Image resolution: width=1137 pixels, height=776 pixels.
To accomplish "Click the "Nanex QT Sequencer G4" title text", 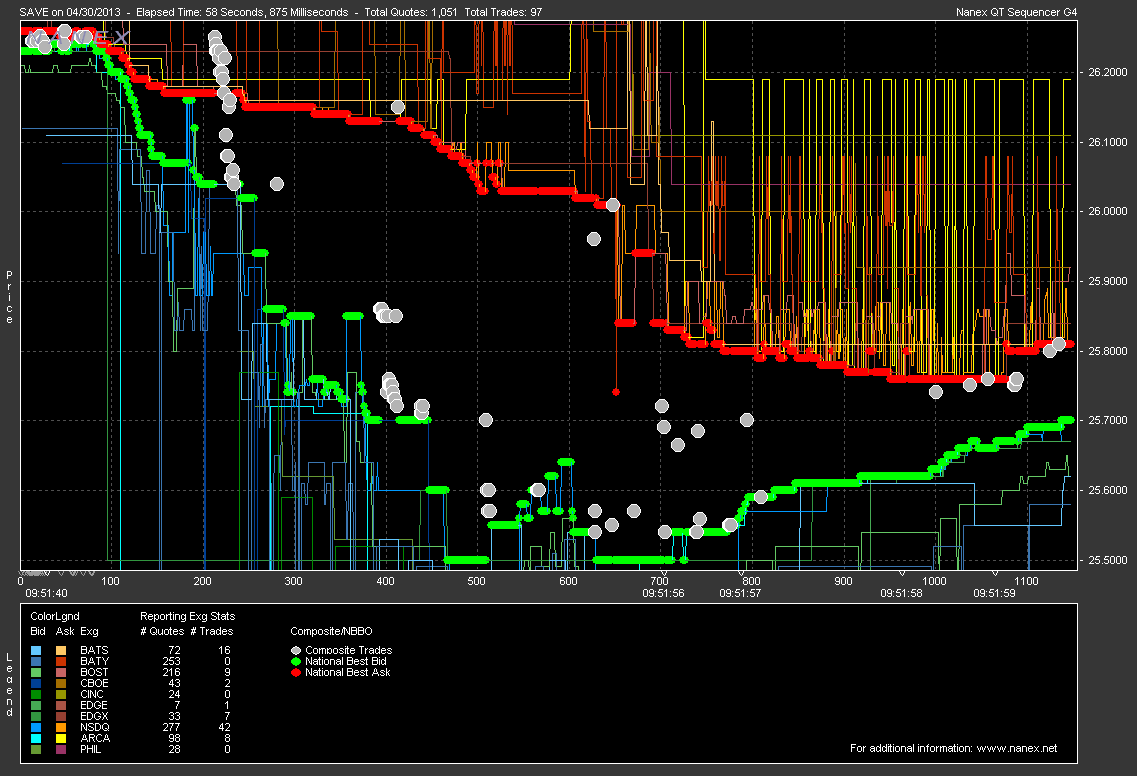I will coord(1017,12).
